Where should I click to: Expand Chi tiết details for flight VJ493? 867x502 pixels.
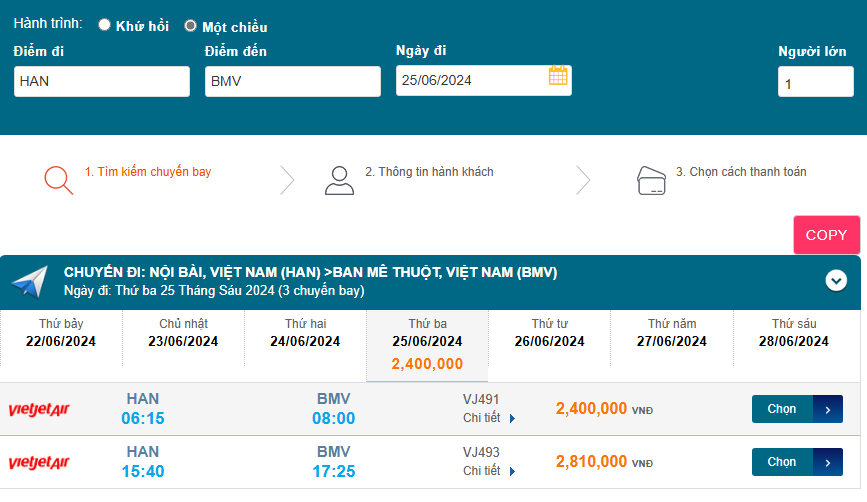pyautogui.click(x=489, y=471)
